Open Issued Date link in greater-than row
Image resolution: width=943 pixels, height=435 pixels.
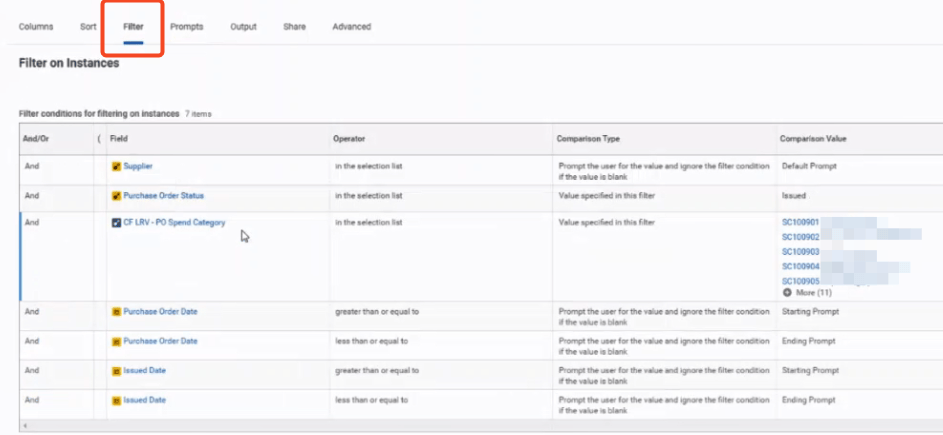click(x=144, y=371)
